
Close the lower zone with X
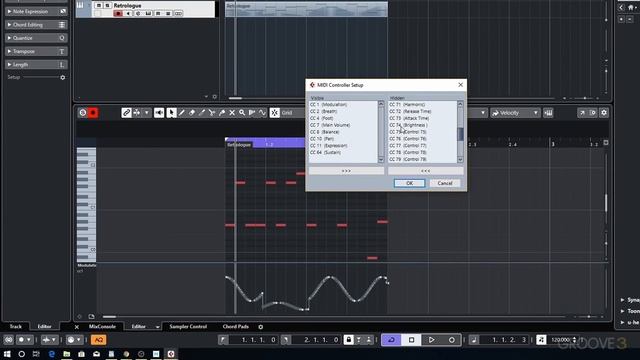[77, 327]
